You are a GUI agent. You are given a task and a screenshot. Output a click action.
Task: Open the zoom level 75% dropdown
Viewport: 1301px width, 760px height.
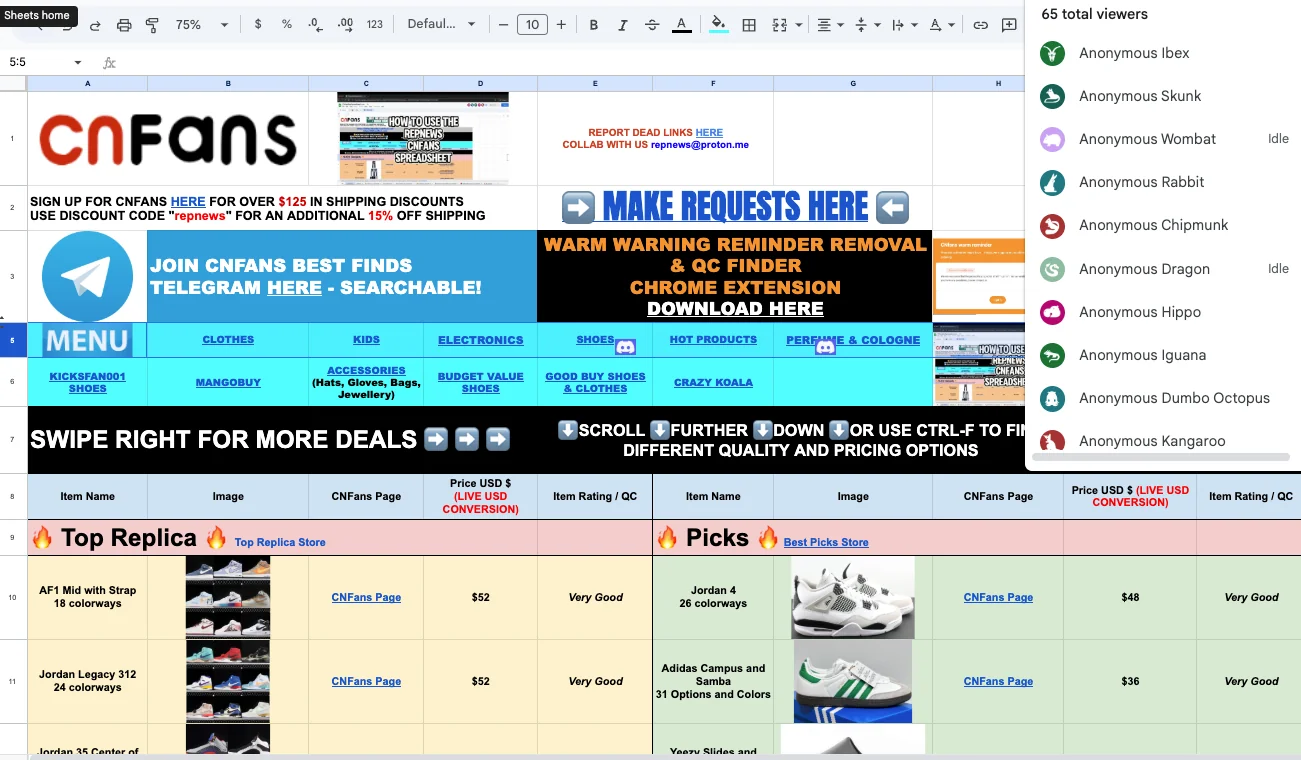coord(202,24)
